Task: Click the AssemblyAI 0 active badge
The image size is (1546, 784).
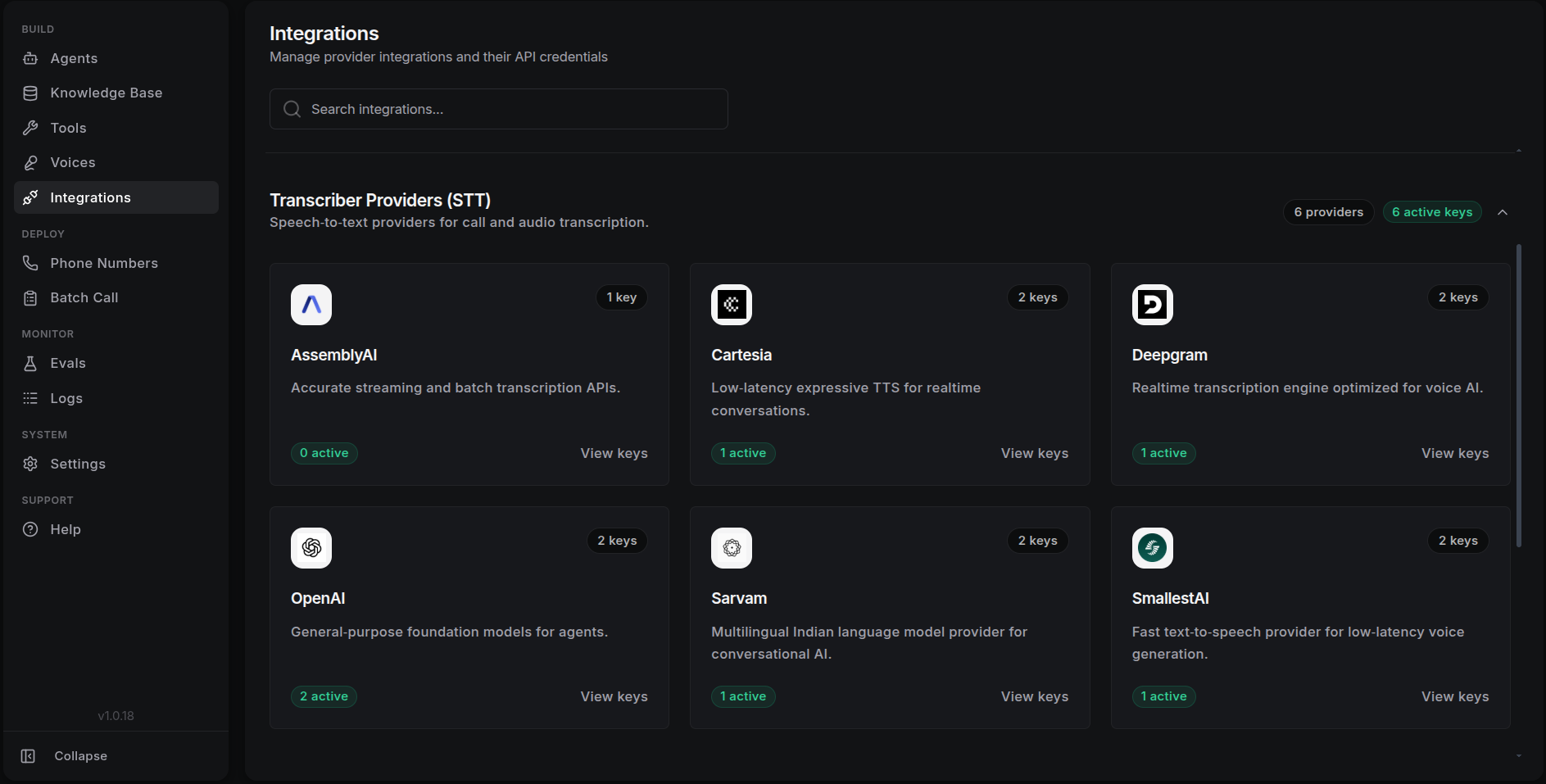Action: (324, 453)
